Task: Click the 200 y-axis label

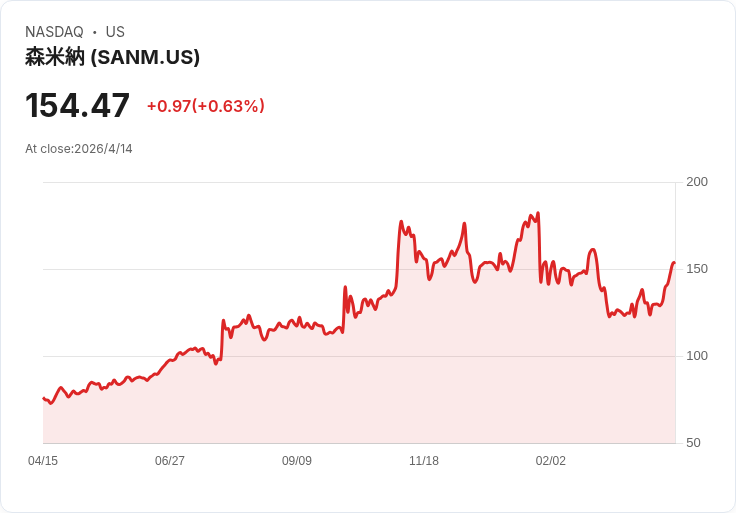Action: pyautogui.click(x=696, y=182)
